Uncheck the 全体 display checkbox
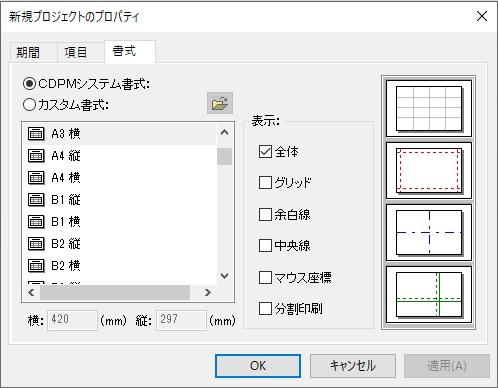 click(265, 152)
